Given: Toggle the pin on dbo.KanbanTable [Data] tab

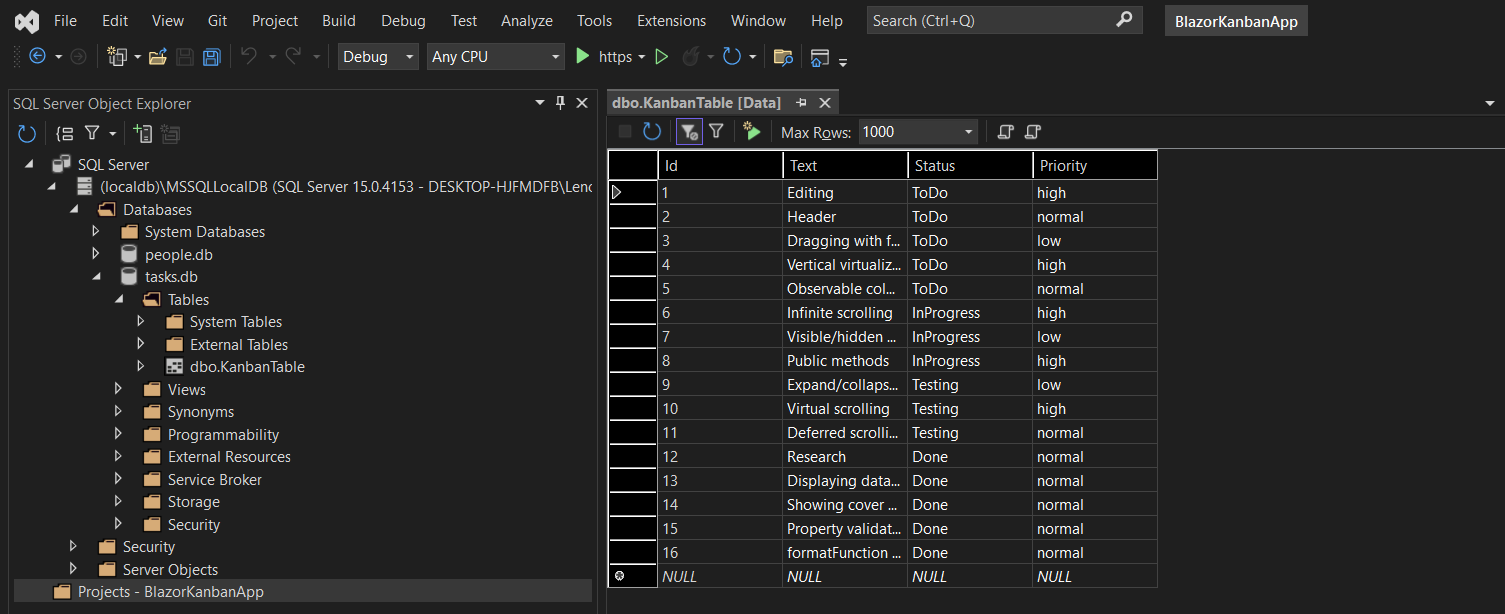Looking at the screenshot, I should [802, 102].
